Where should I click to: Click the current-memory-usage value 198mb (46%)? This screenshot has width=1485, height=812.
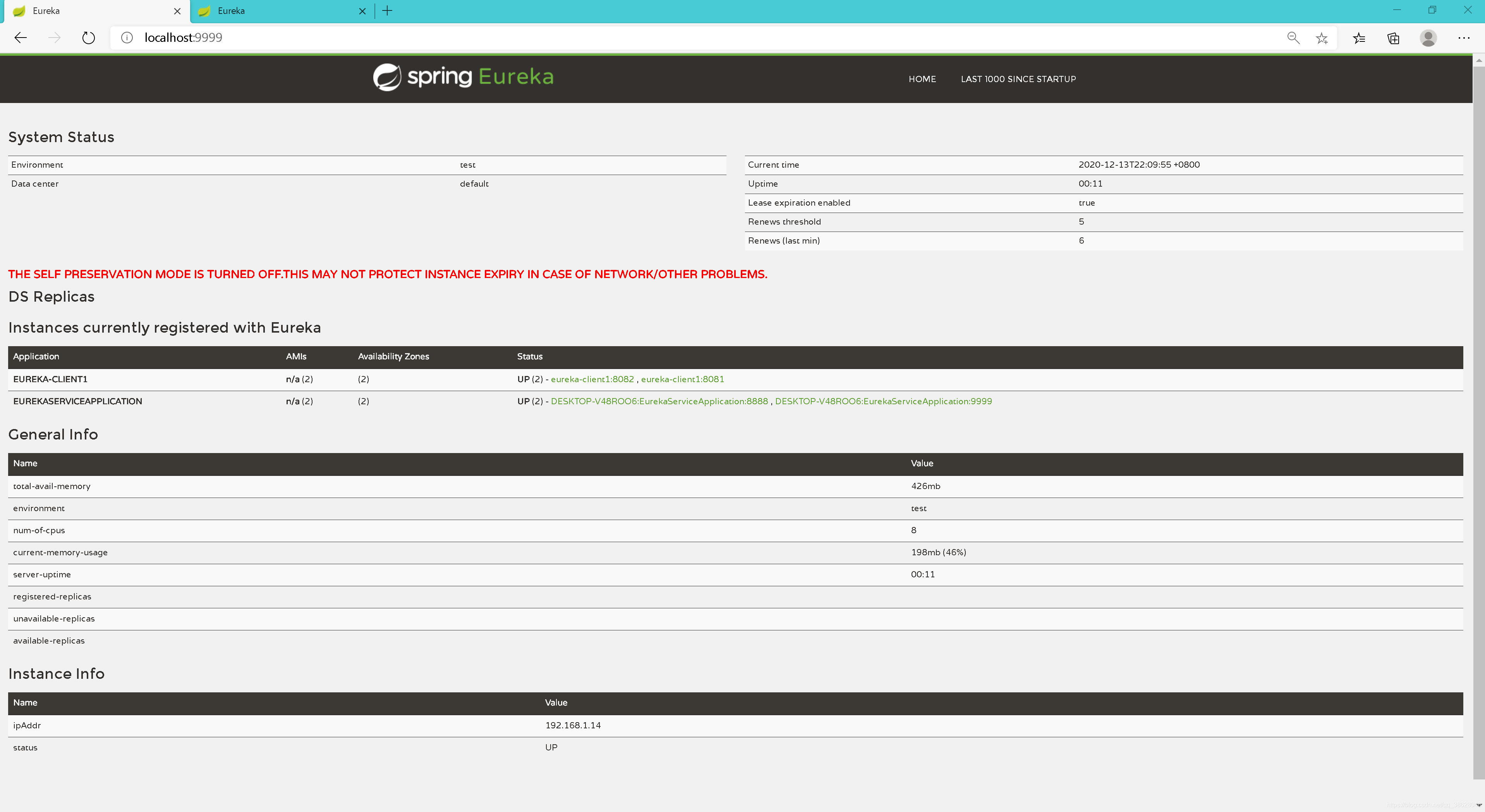pos(938,553)
